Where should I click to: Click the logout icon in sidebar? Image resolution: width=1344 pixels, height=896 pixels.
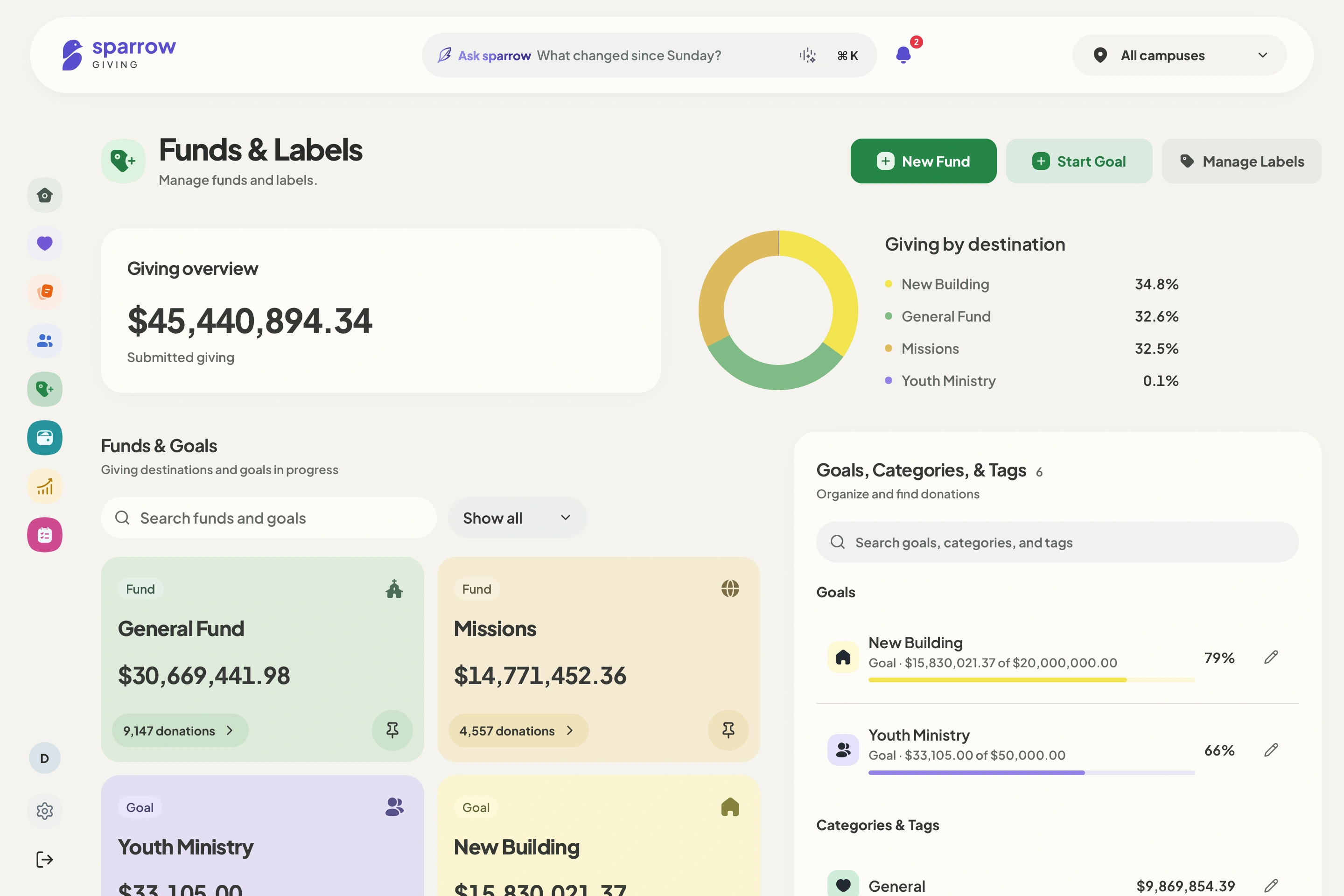45,860
